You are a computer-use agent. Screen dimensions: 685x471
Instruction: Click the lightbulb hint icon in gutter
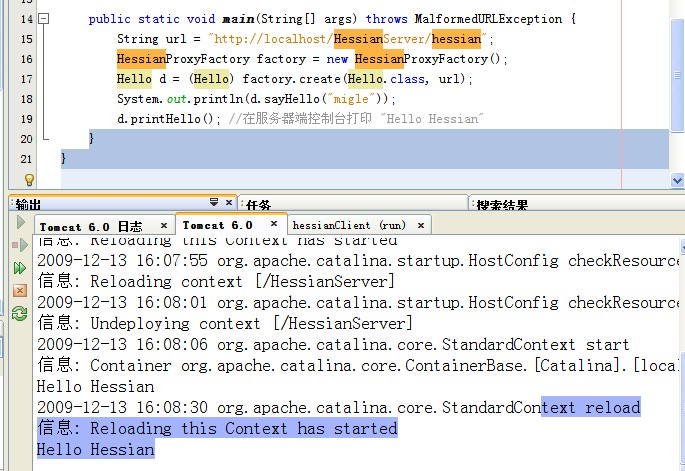pos(29,180)
